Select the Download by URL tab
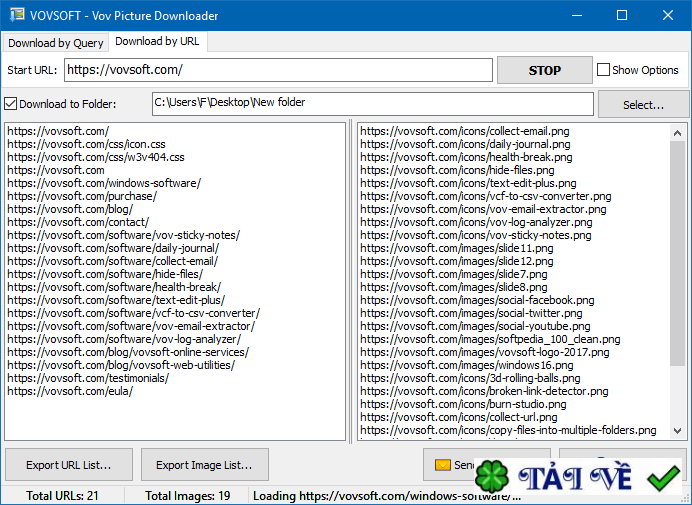This screenshot has height=505, width=692. click(x=157, y=41)
